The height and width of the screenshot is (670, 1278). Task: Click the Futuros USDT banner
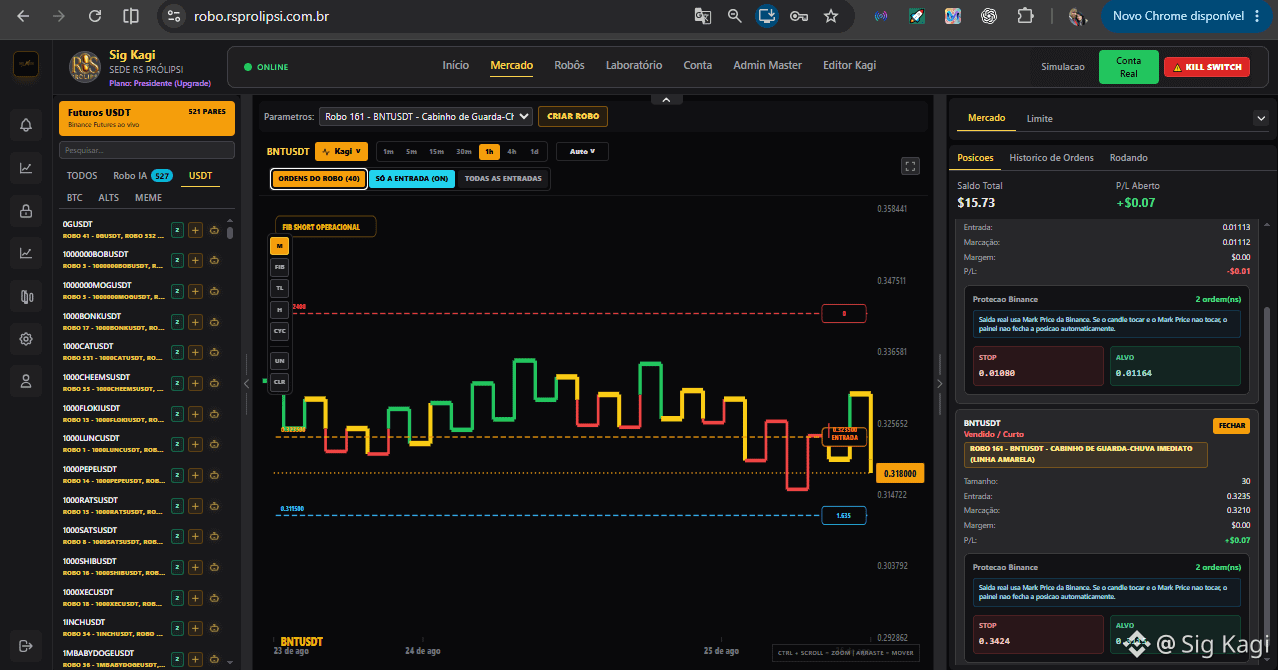(x=147, y=118)
